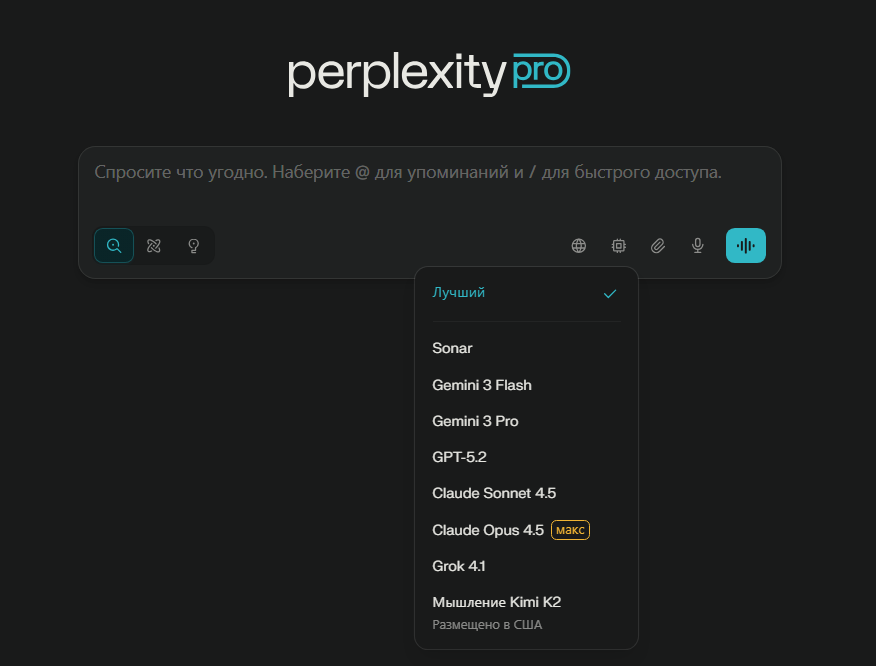Launch voice mode with teal waveform button
This screenshot has width=876, height=666.
[746, 246]
